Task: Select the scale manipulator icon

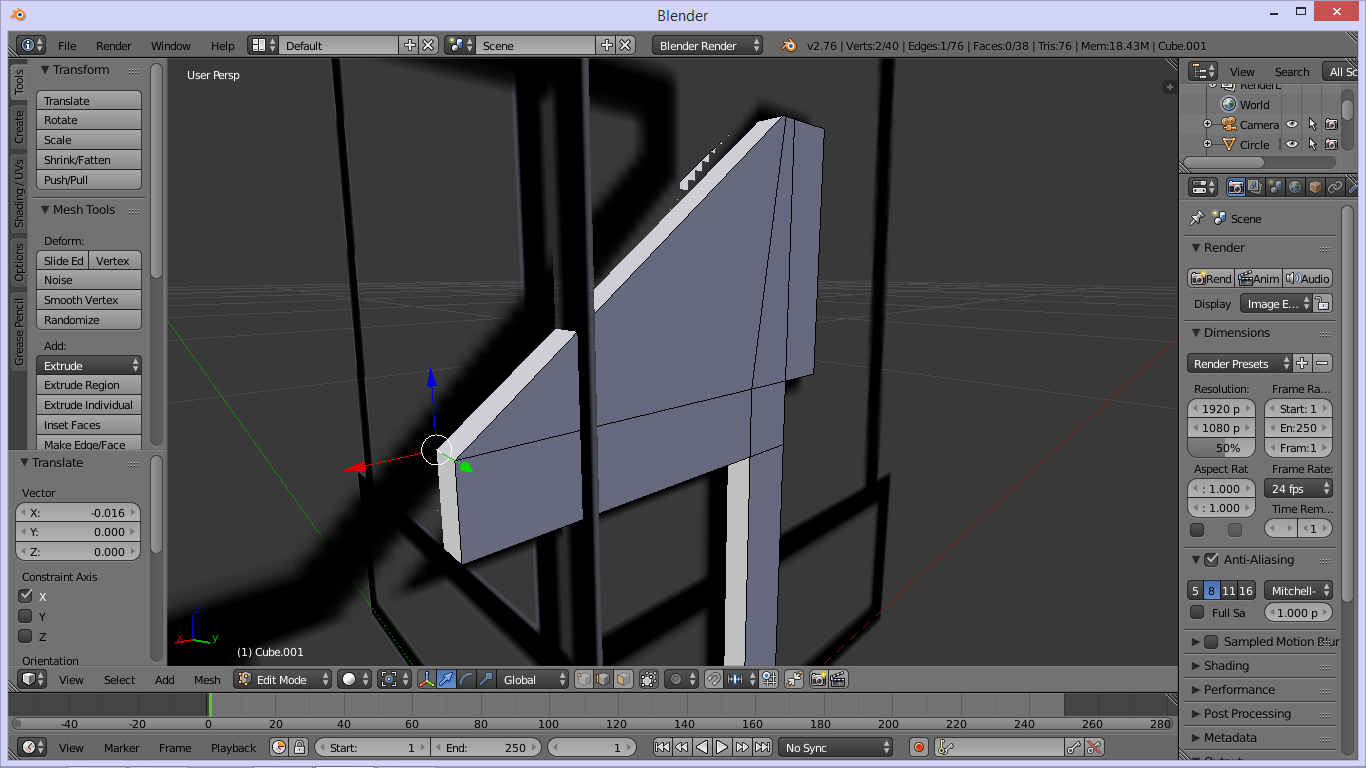Action: coord(486,679)
